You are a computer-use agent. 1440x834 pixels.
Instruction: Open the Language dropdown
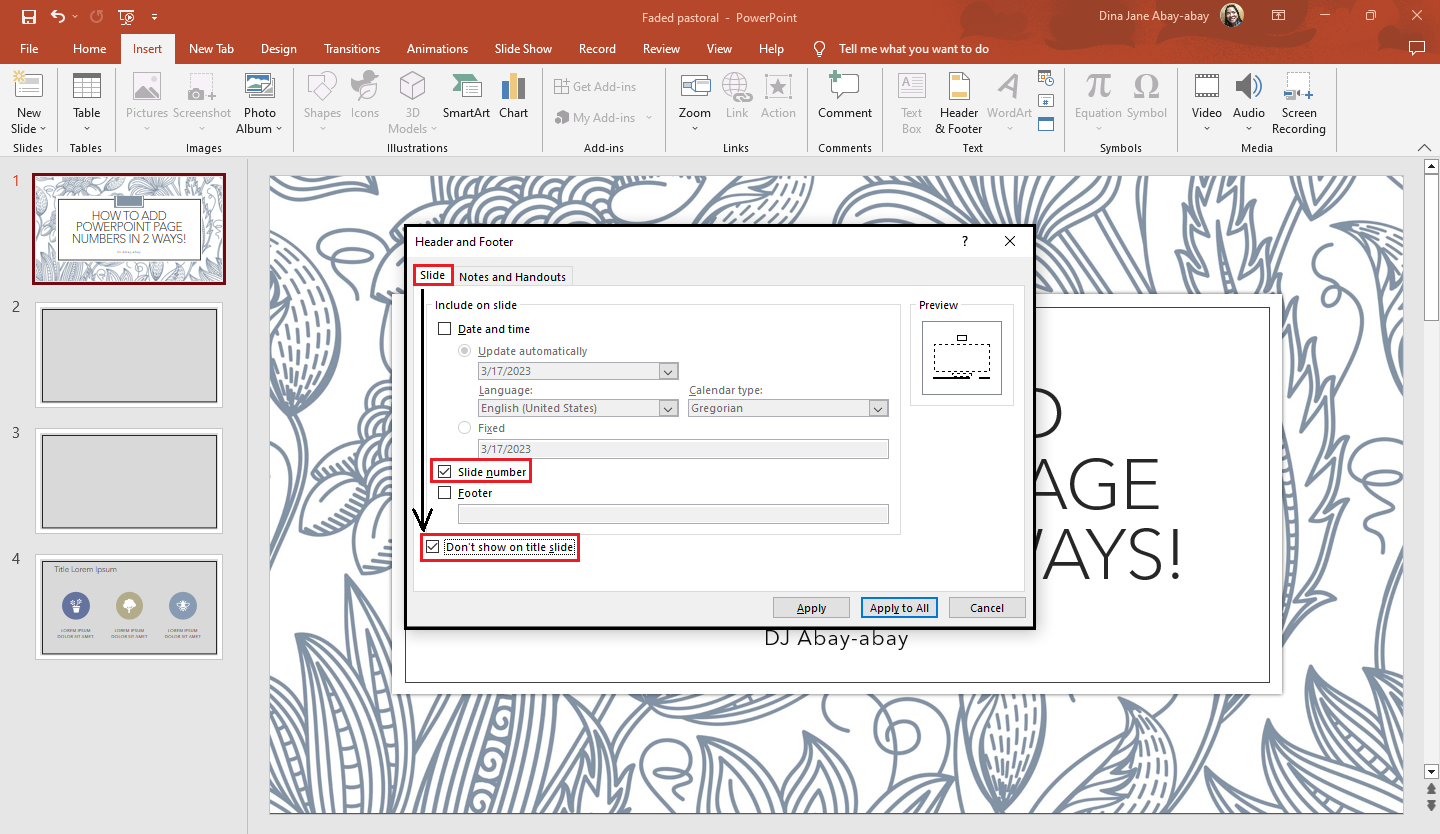click(667, 408)
